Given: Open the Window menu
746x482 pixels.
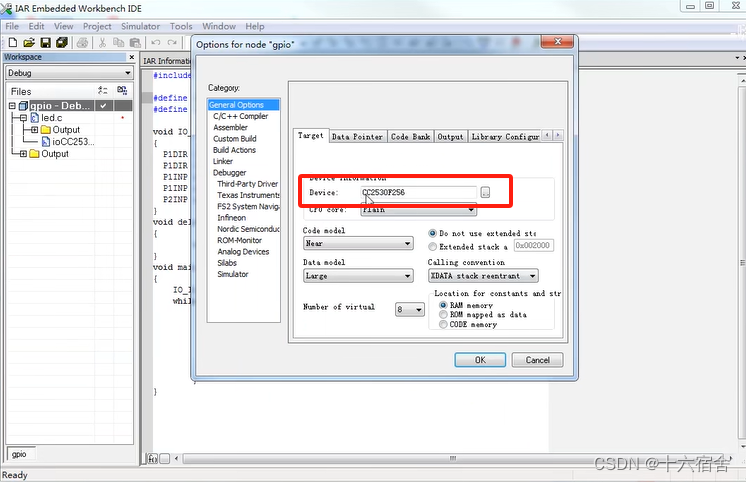Looking at the screenshot, I should [219, 26].
